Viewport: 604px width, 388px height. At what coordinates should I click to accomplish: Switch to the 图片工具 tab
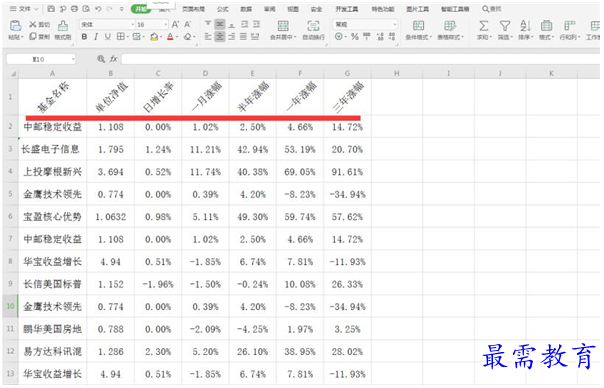click(418, 8)
